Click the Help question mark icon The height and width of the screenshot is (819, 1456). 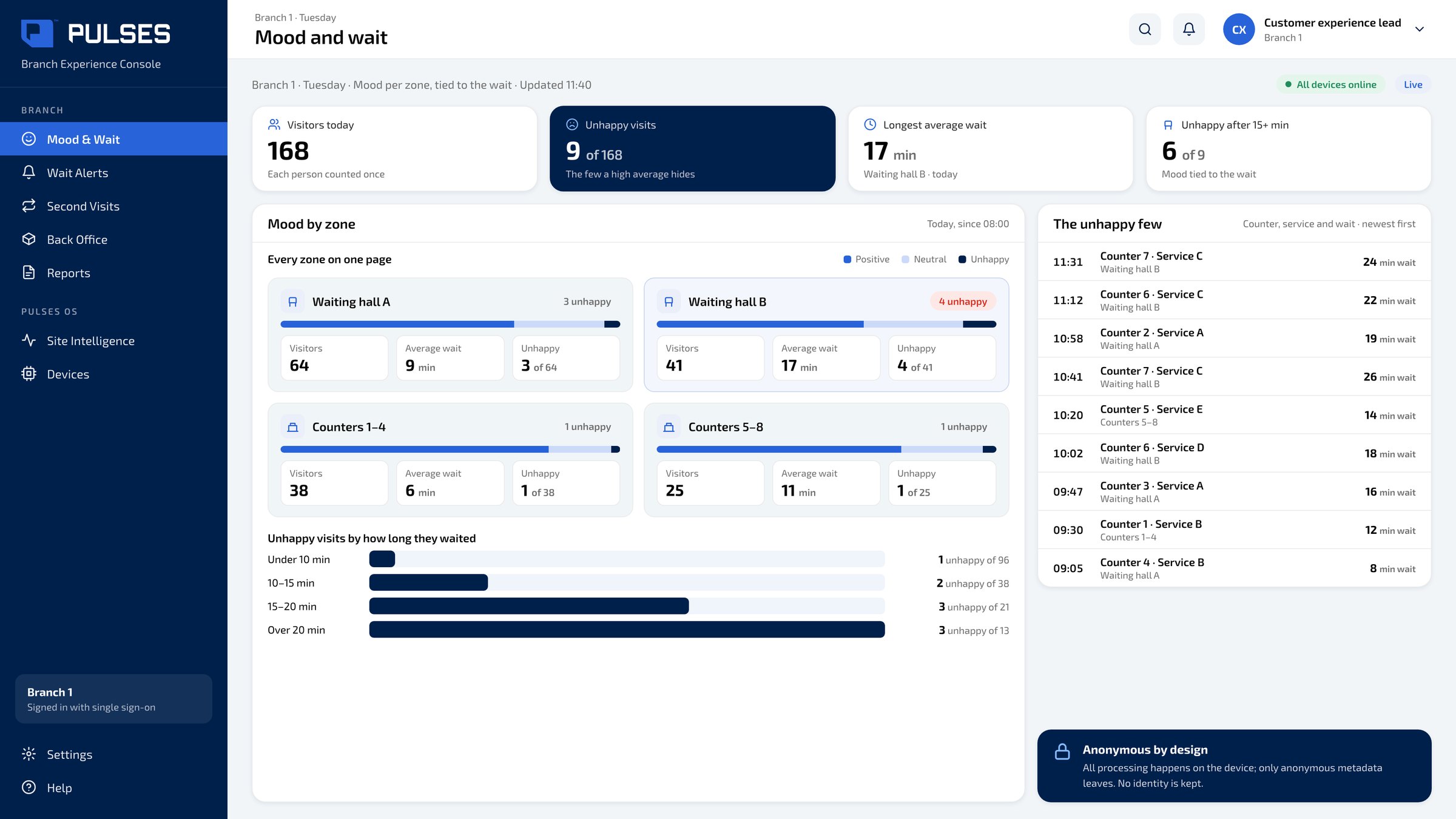(x=29, y=787)
